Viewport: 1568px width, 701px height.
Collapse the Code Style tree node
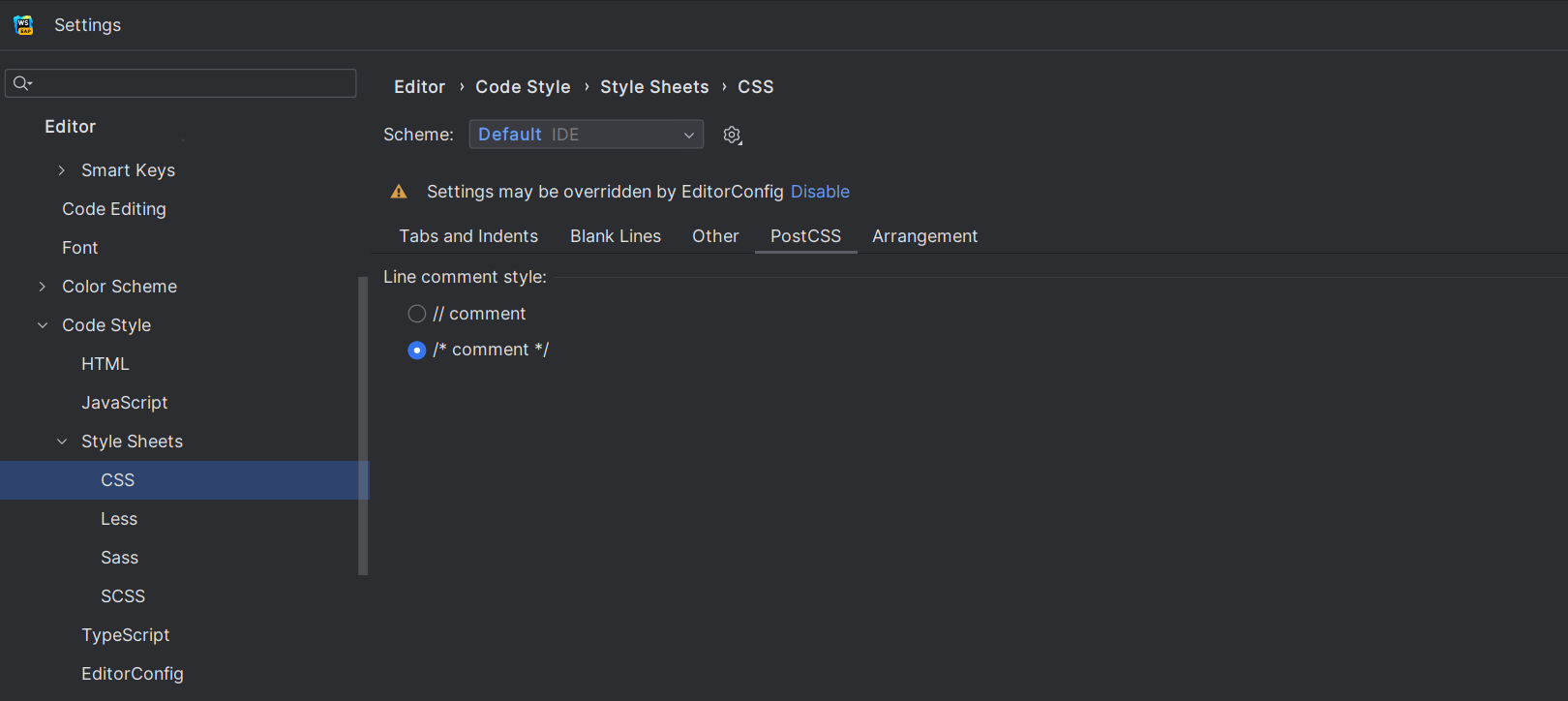tap(43, 325)
